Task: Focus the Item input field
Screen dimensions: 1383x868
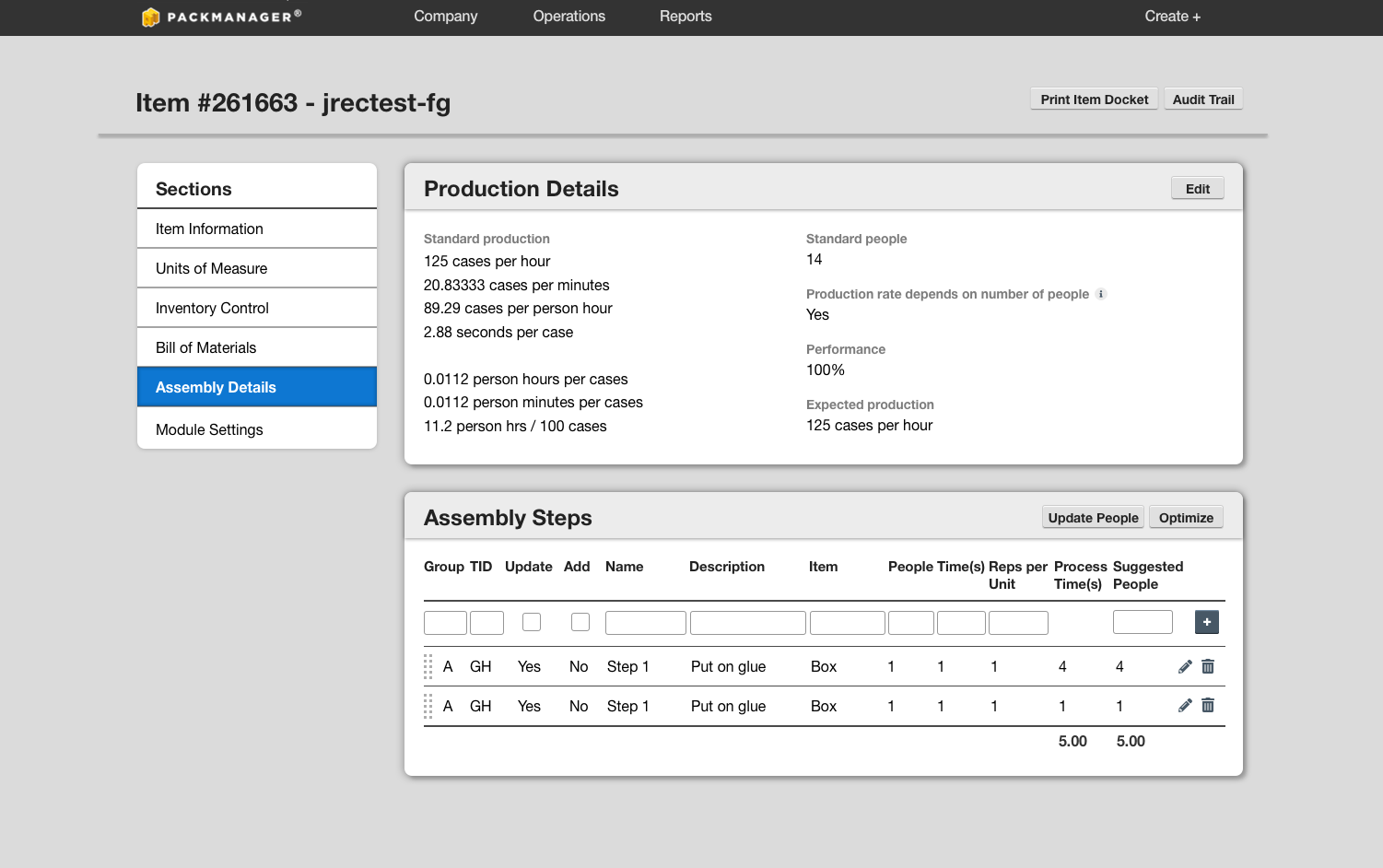Action: [x=848, y=623]
